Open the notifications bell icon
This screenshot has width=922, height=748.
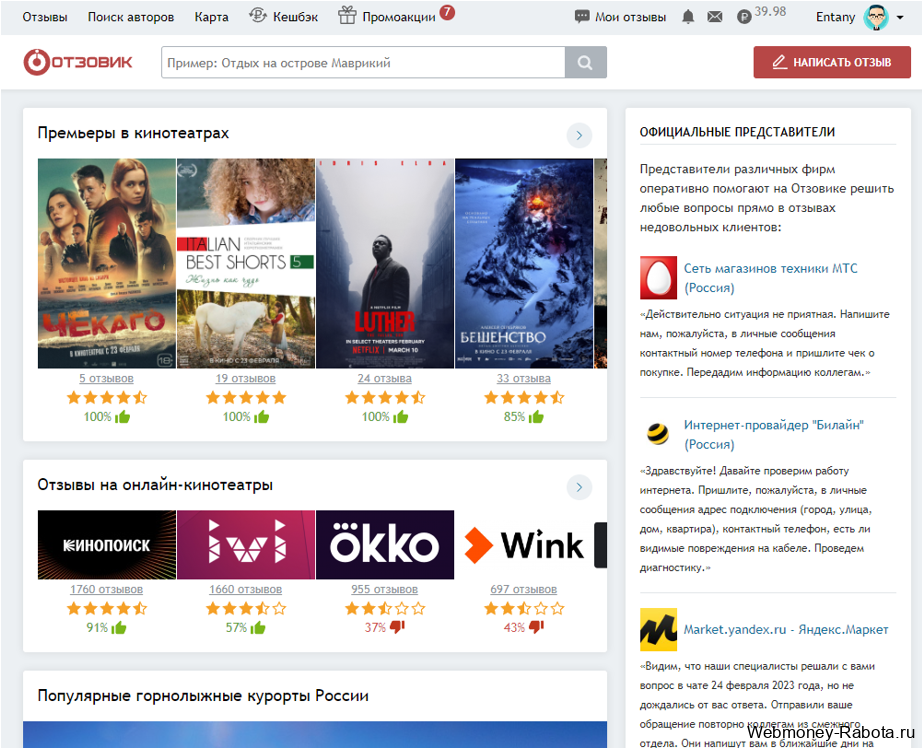[687, 17]
